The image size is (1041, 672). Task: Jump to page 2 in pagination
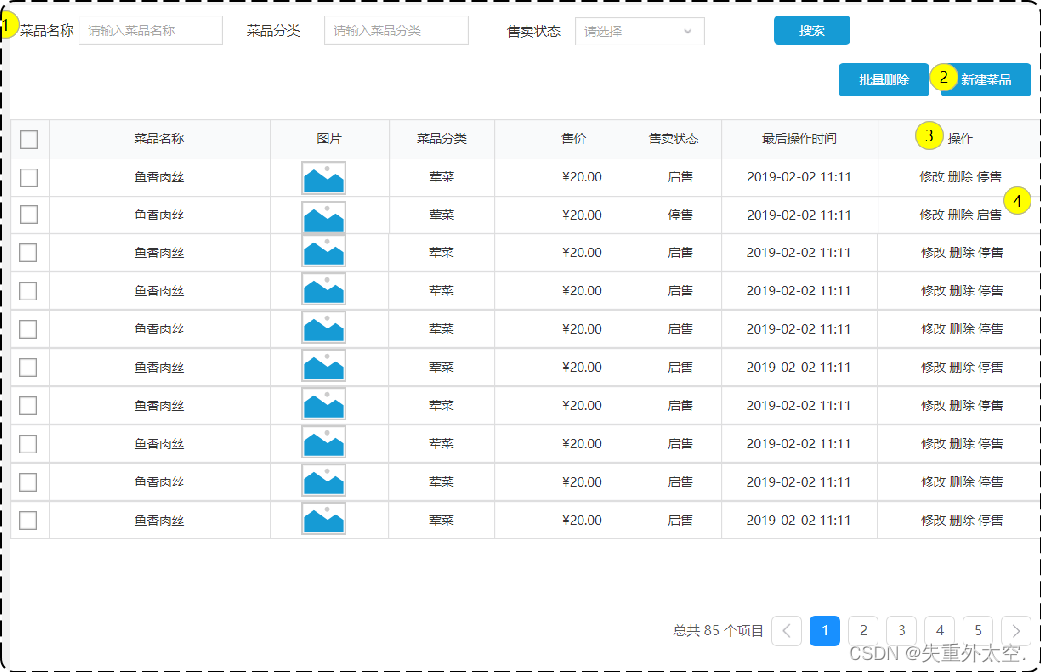pyautogui.click(x=863, y=631)
